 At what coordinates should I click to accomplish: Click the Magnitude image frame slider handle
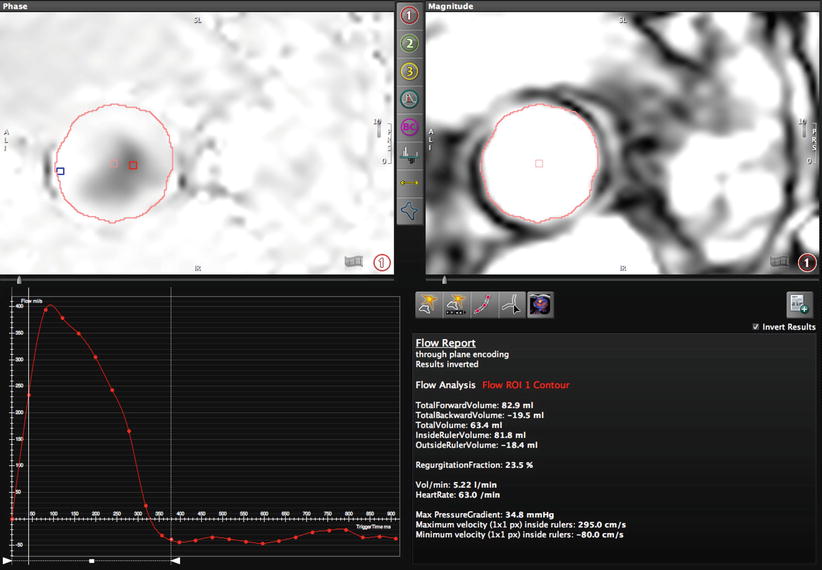pos(443,279)
